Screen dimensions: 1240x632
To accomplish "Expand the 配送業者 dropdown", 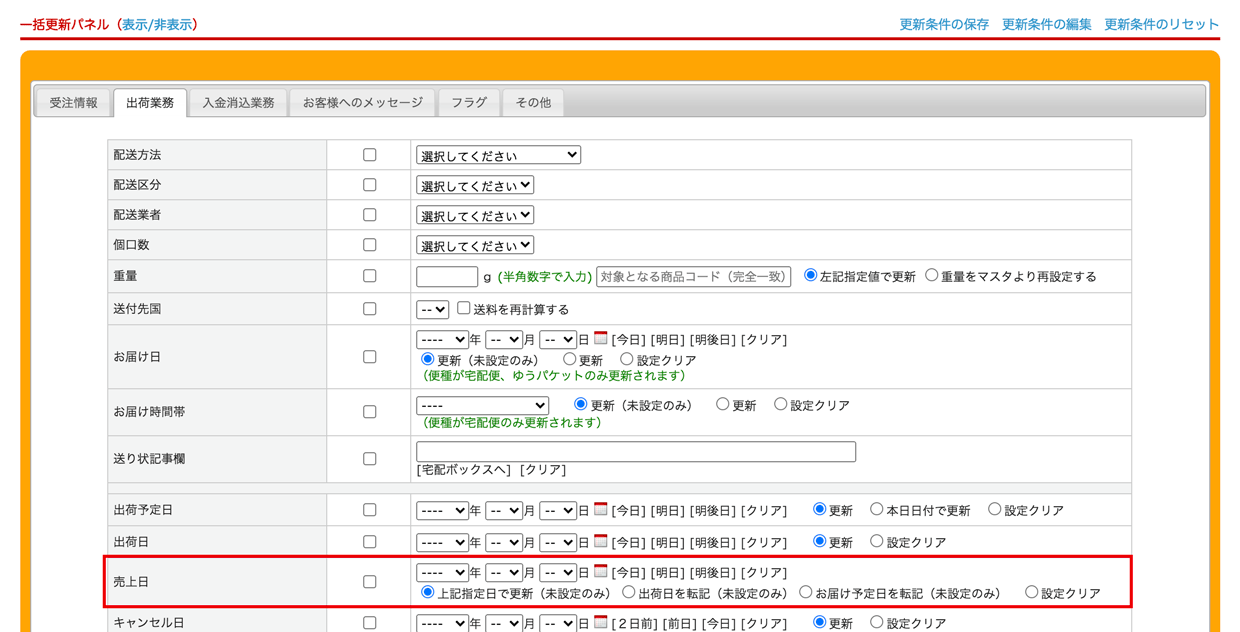I will coord(475,215).
